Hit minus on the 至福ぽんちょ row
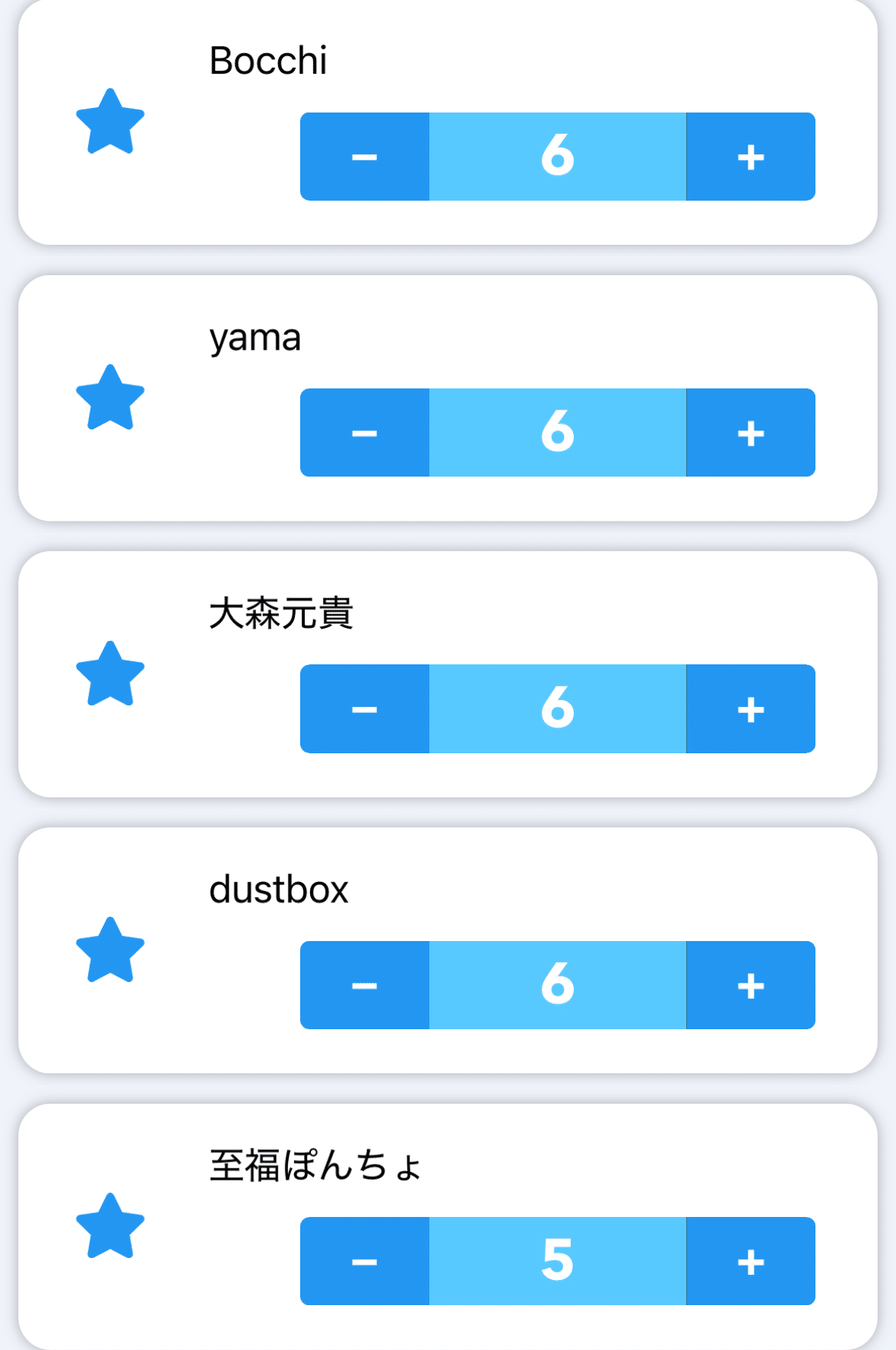Screen dimensions: 896x1350 click(365, 1261)
